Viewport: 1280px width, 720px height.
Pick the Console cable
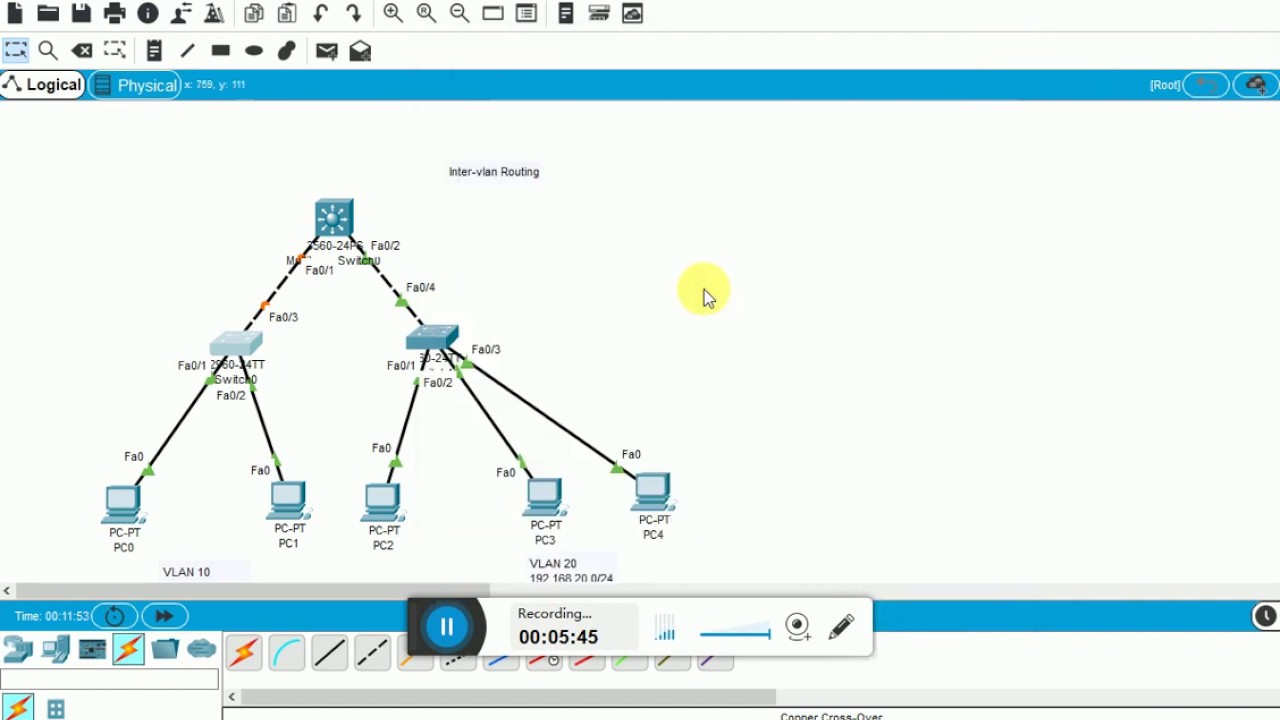pyautogui.click(x=286, y=654)
